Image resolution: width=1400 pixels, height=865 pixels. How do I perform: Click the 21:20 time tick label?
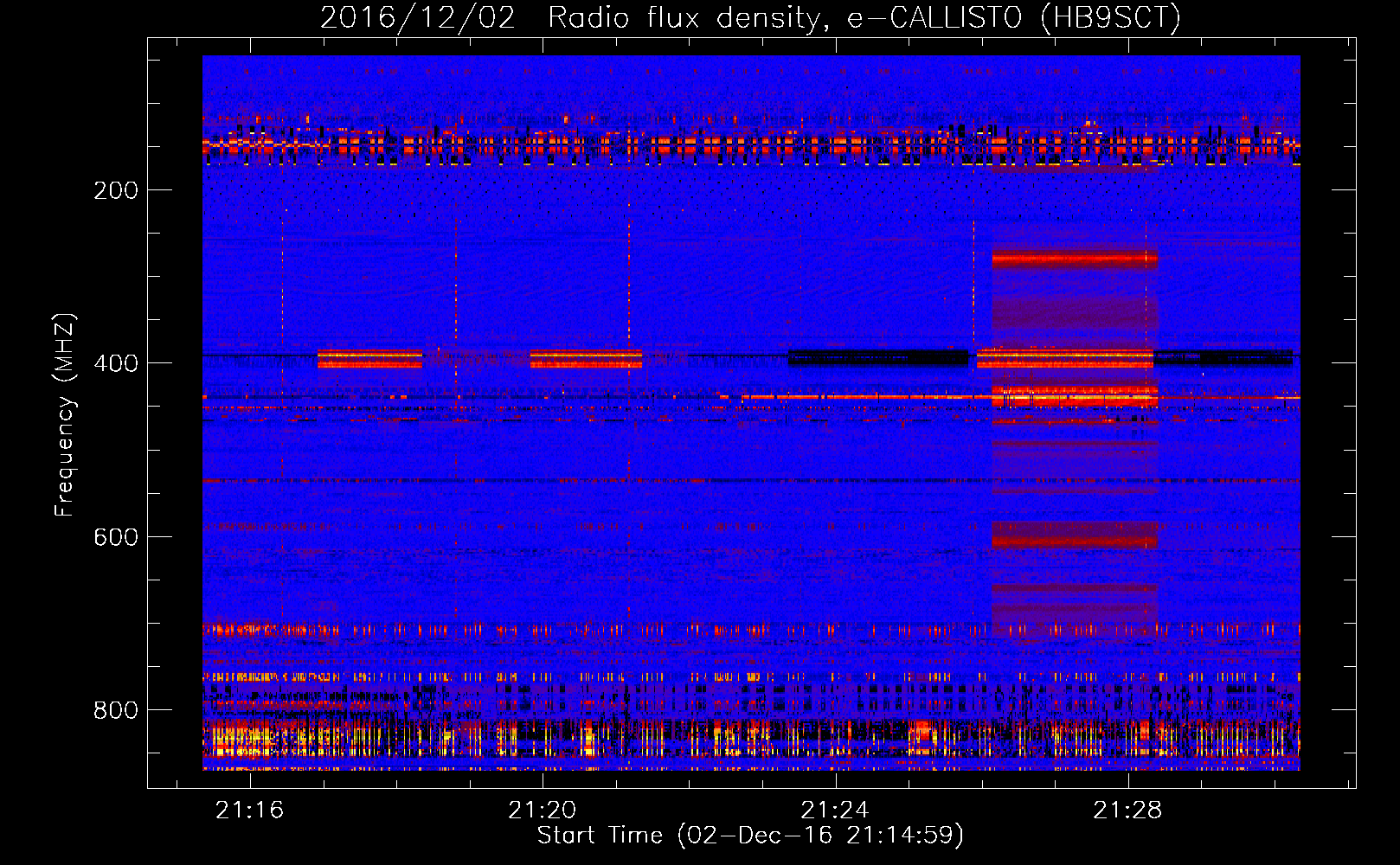[x=543, y=810]
